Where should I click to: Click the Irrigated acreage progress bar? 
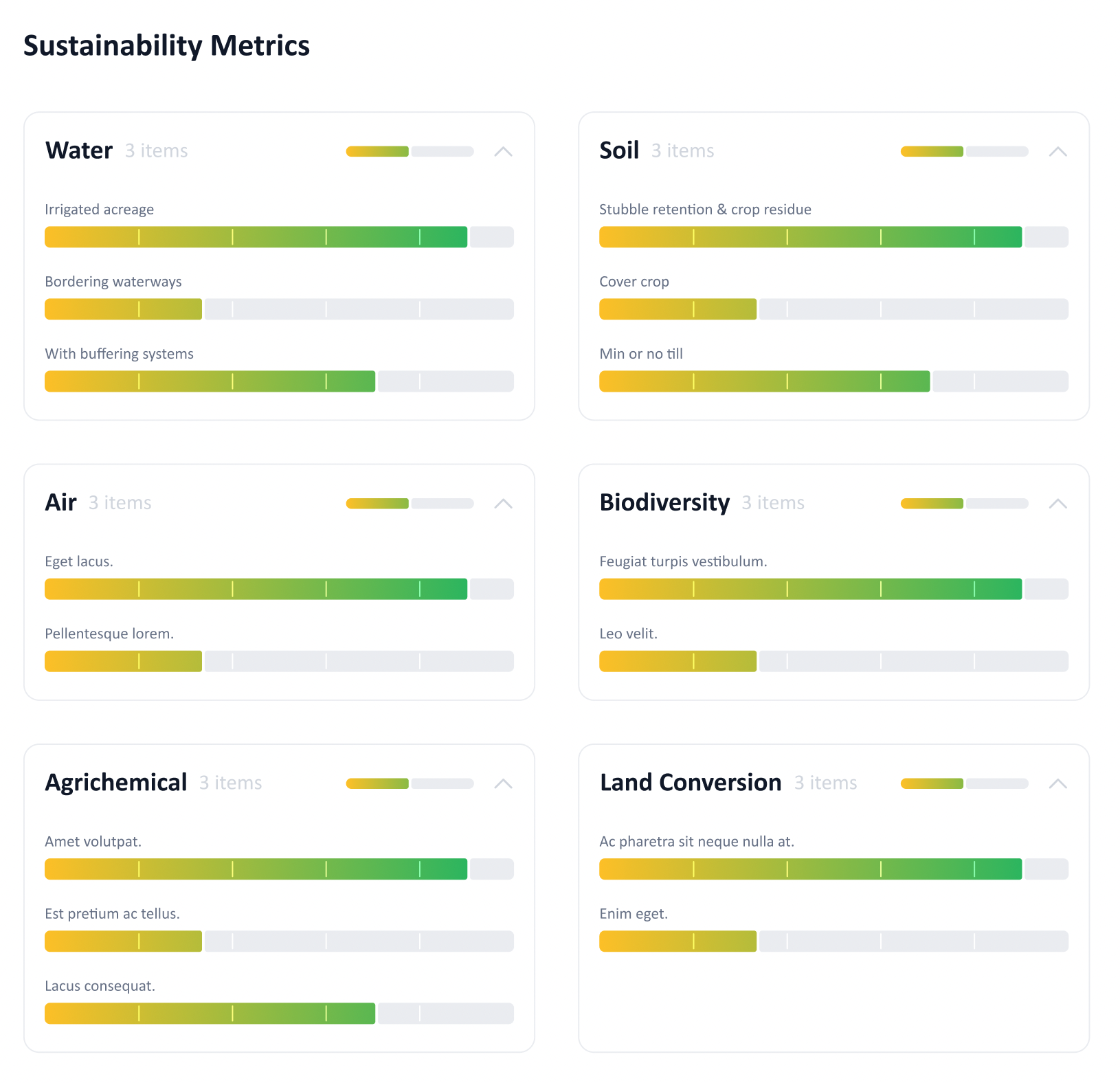(279, 237)
